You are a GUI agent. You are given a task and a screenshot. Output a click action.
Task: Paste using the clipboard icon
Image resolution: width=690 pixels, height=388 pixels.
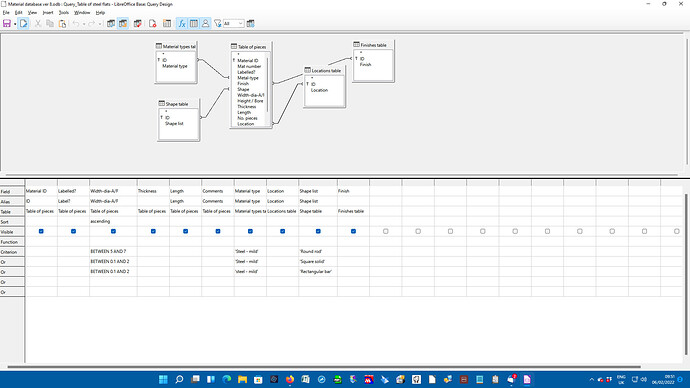[62, 23]
